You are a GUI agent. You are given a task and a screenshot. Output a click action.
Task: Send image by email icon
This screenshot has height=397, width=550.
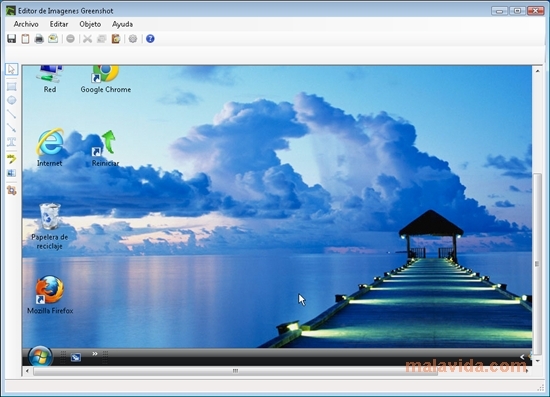(53, 39)
